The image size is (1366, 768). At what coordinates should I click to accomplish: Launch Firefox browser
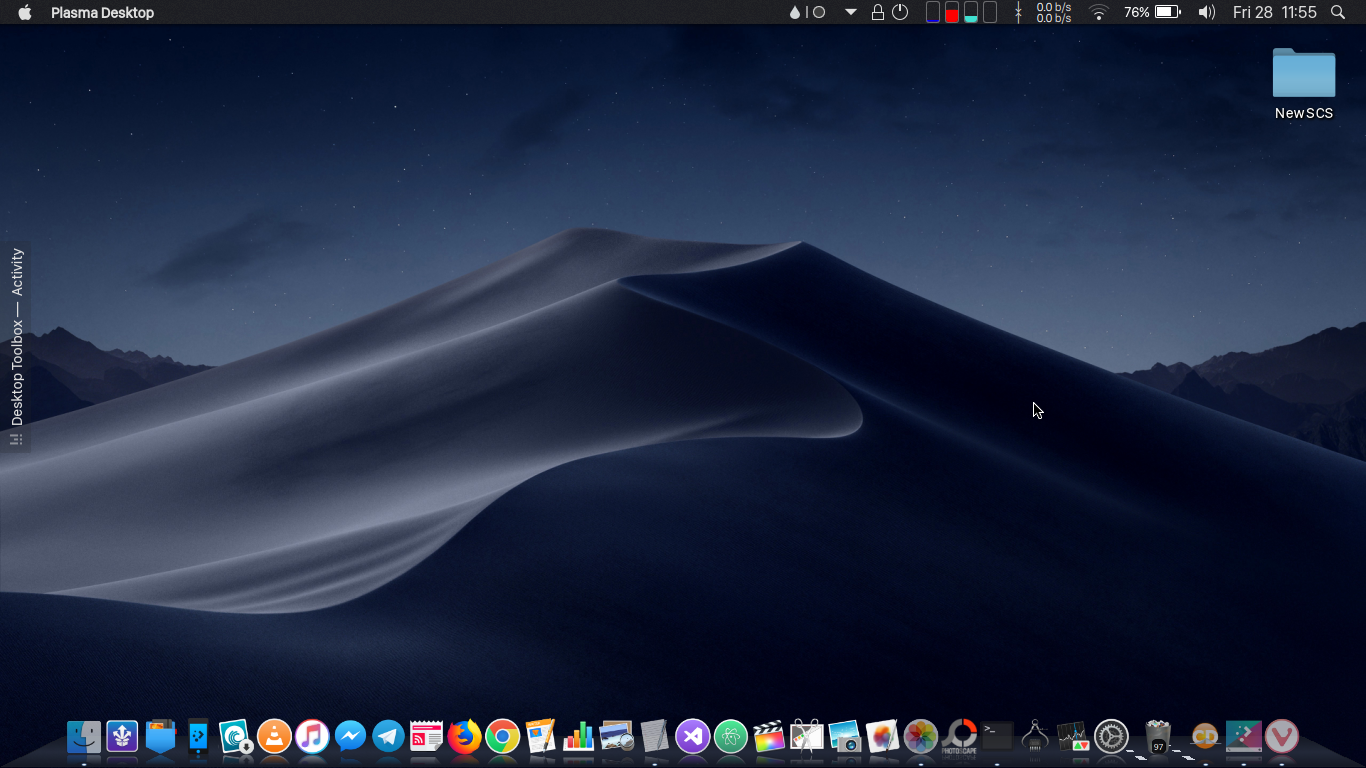pyautogui.click(x=464, y=737)
